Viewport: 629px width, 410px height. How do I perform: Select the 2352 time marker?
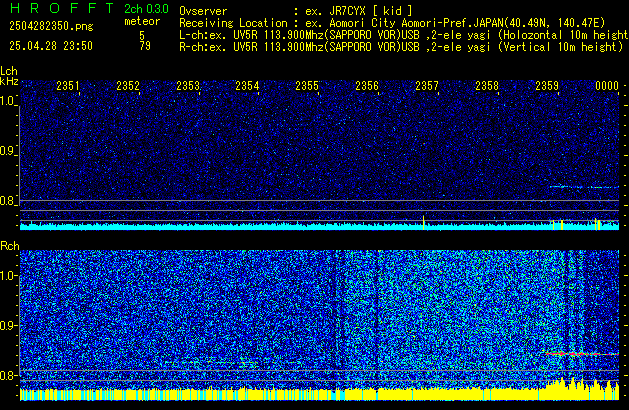[x=128, y=86]
